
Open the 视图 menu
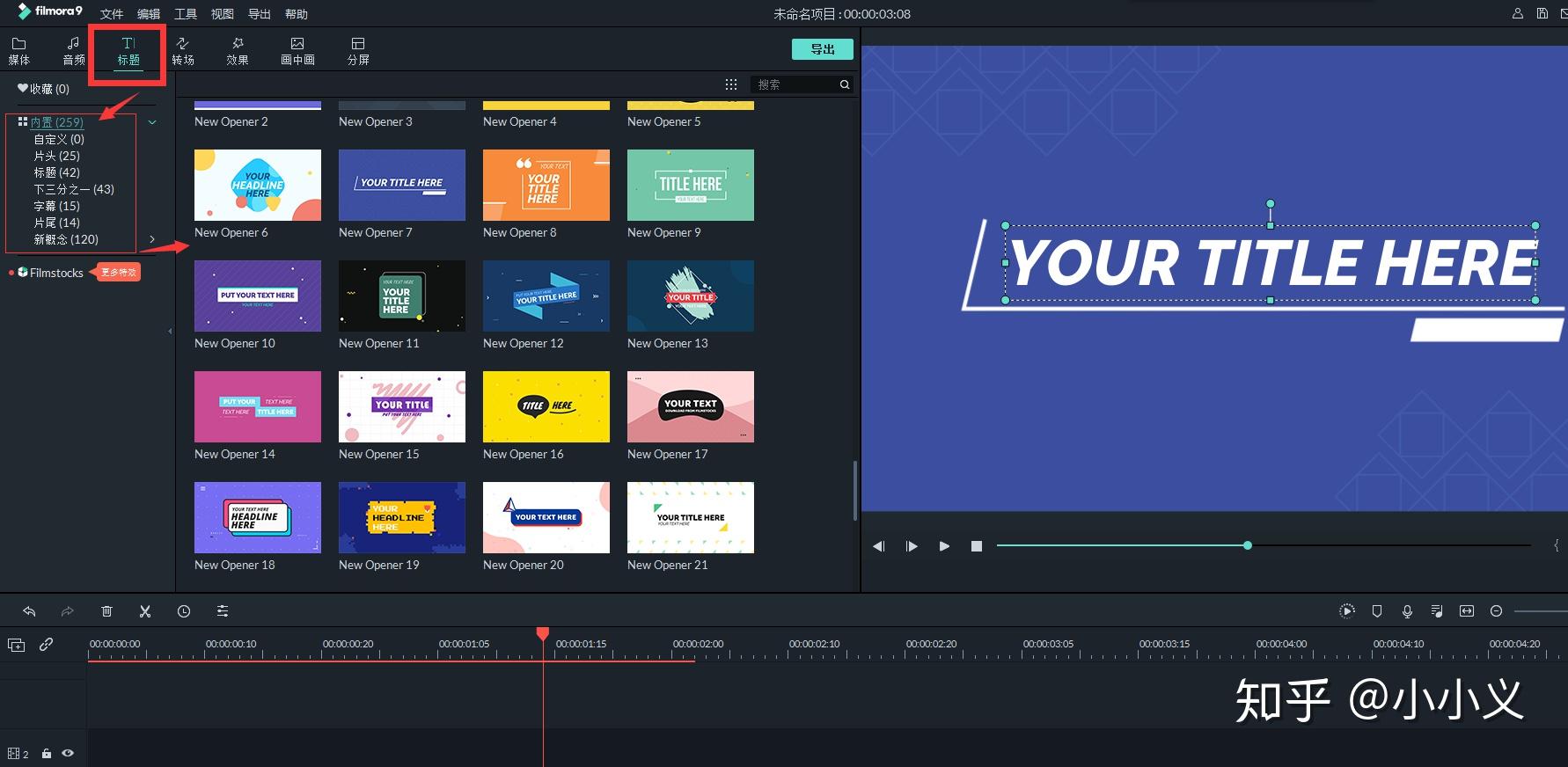coord(223,14)
